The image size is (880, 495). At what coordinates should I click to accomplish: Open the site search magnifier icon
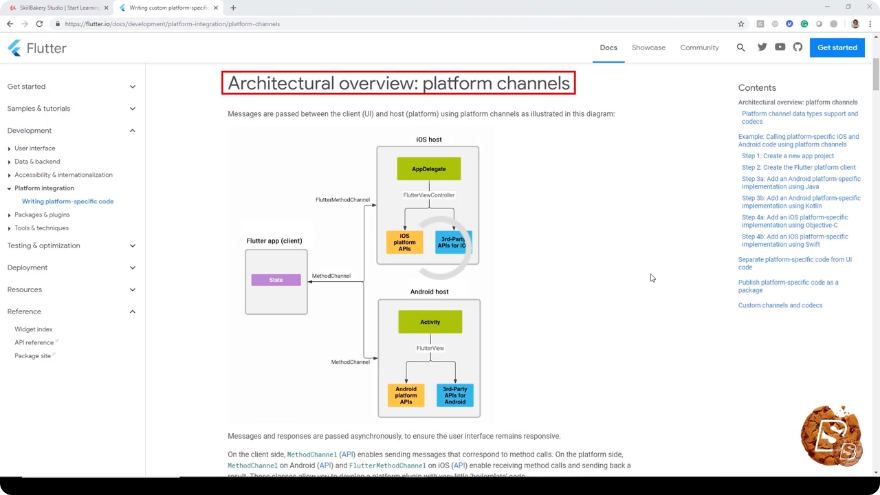pos(741,48)
